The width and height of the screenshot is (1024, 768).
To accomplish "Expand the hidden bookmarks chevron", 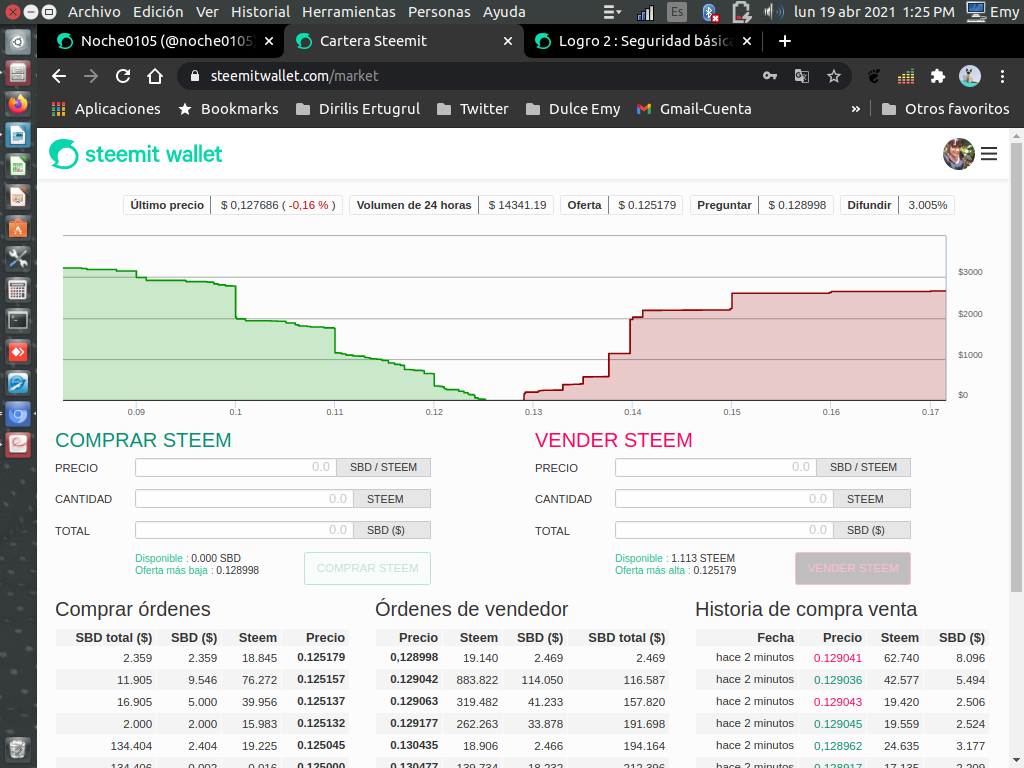I will tap(856, 109).
